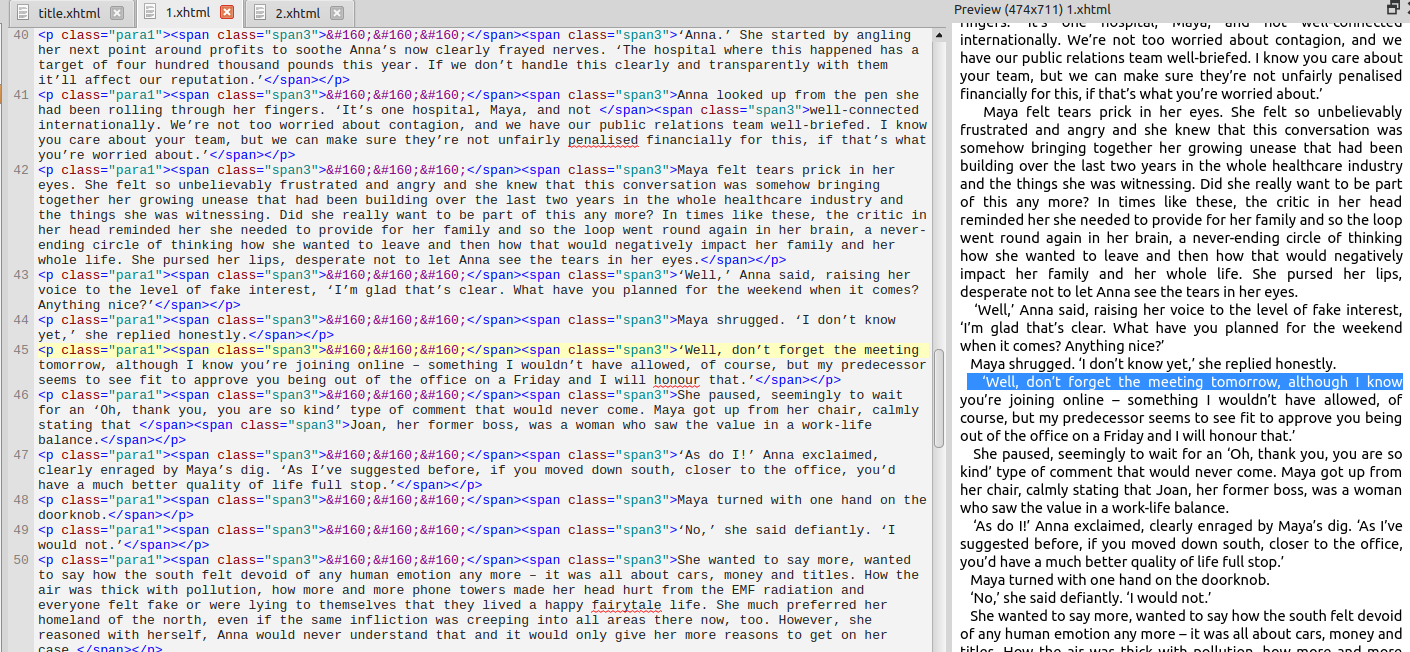Image resolution: width=1410 pixels, height=652 pixels.
Task: Click line number 48 in the gutter
Action: 21,500
